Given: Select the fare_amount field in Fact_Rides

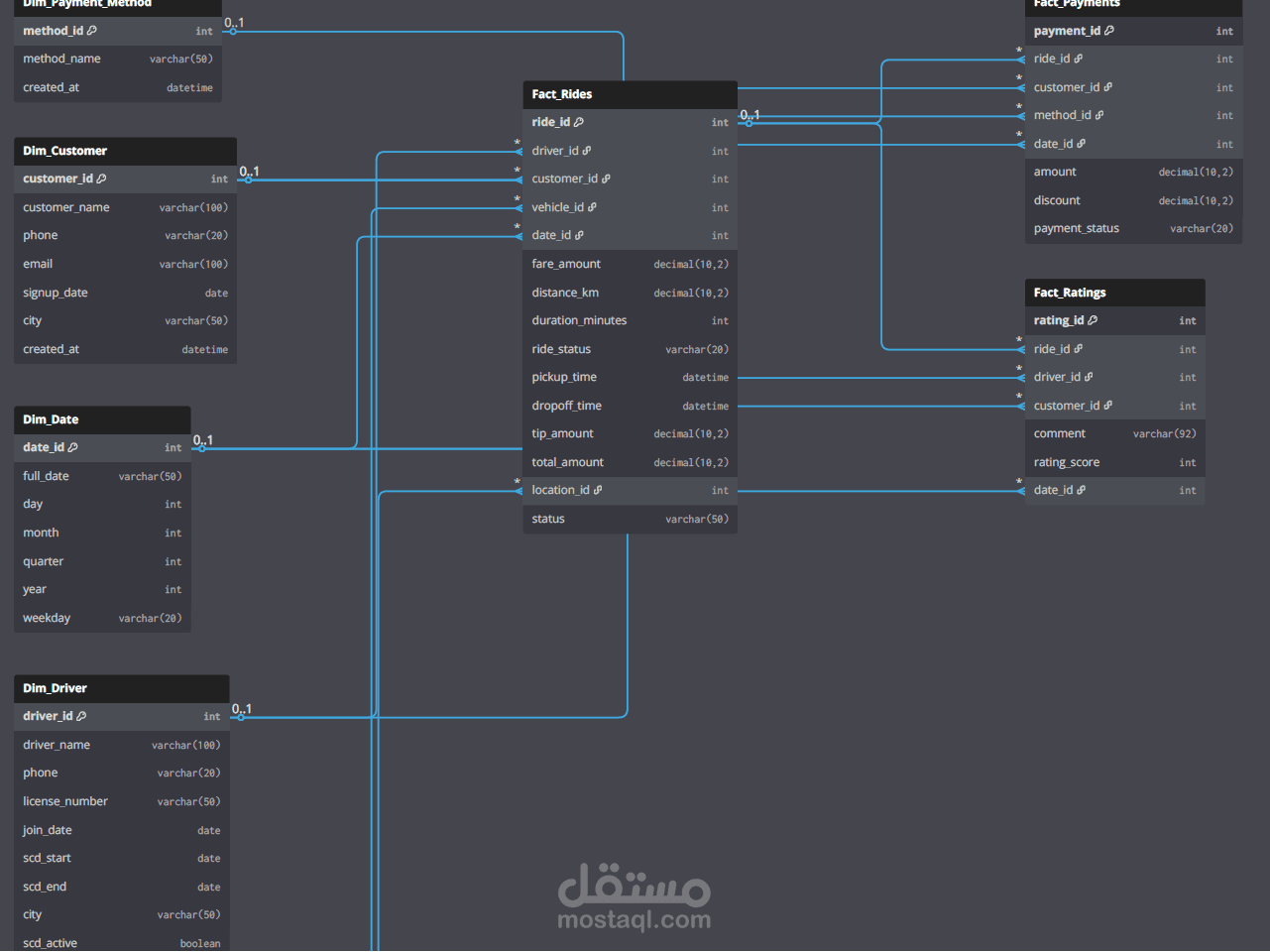Looking at the screenshot, I should pos(565,264).
